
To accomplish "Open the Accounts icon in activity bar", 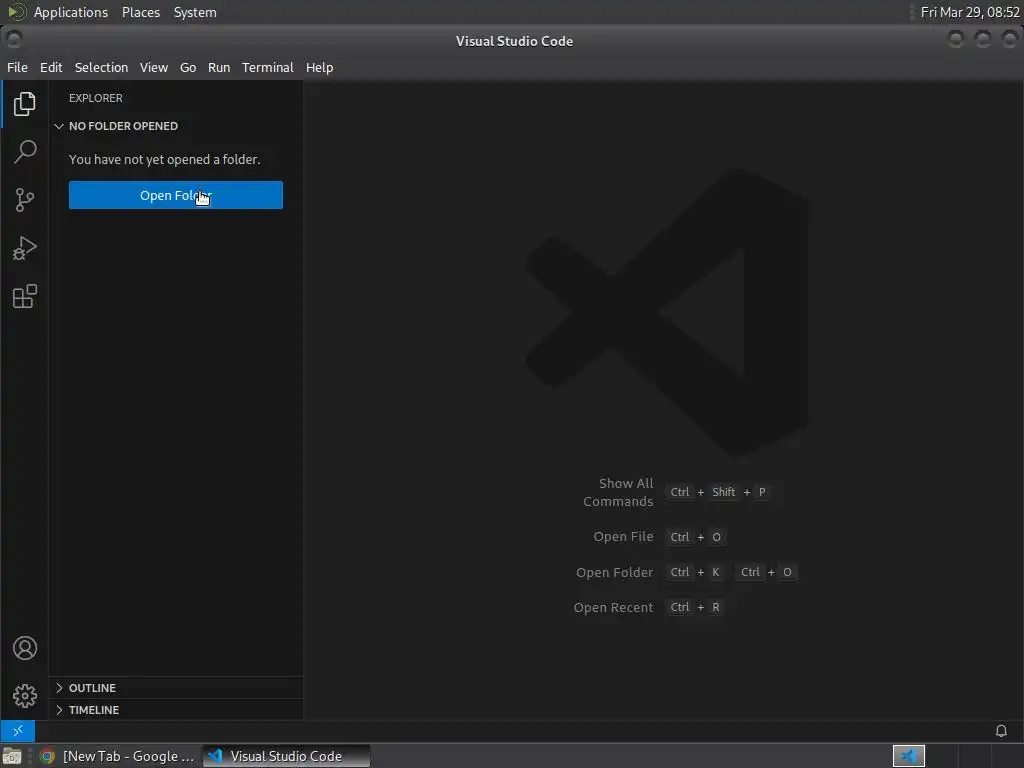I will pyautogui.click(x=25, y=648).
